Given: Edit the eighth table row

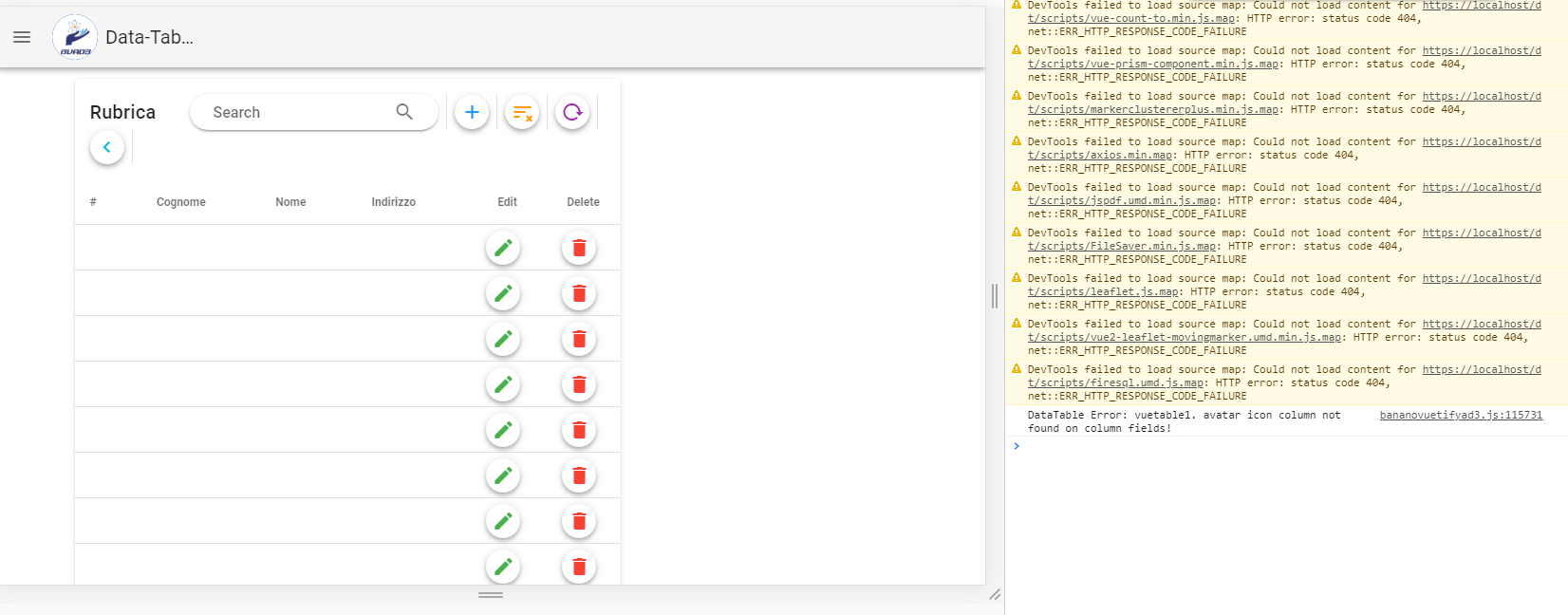Looking at the screenshot, I should tap(503, 567).
